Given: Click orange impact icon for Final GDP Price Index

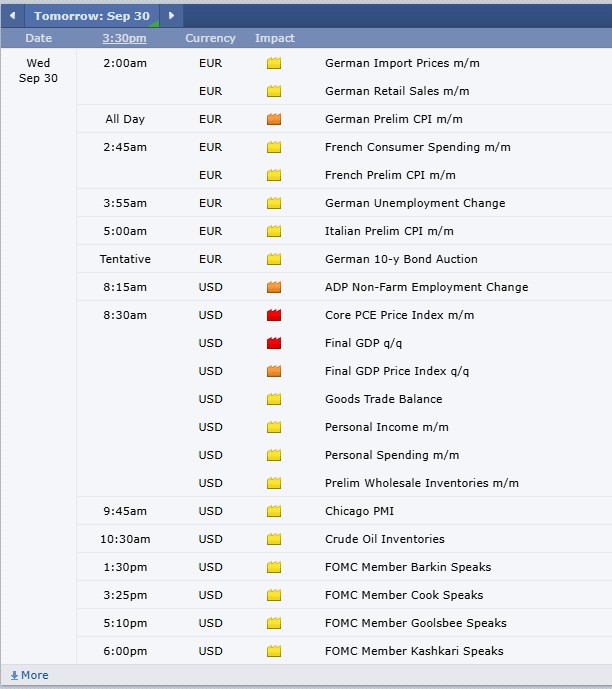Looking at the screenshot, I should pos(274,371).
